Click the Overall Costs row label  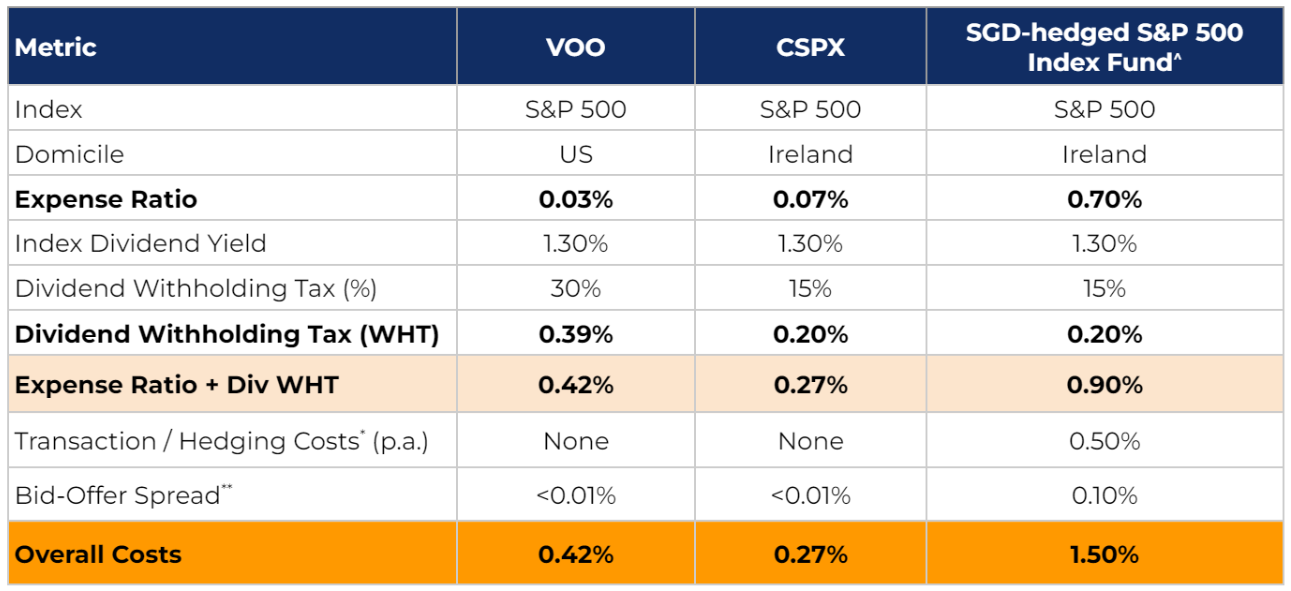coord(98,554)
